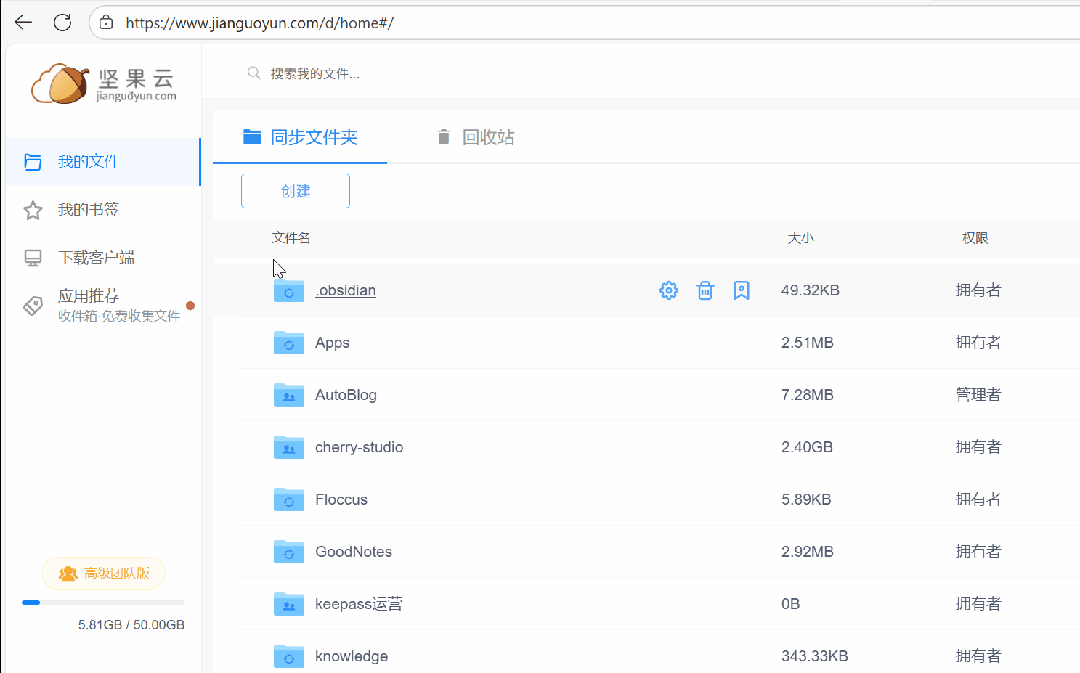Open settings gear for .obsidian
This screenshot has height=673, width=1080.
[668, 291]
